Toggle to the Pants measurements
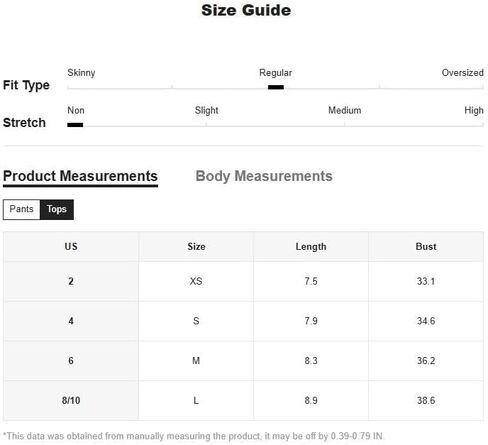The height and width of the screenshot is (445, 488). [21, 209]
